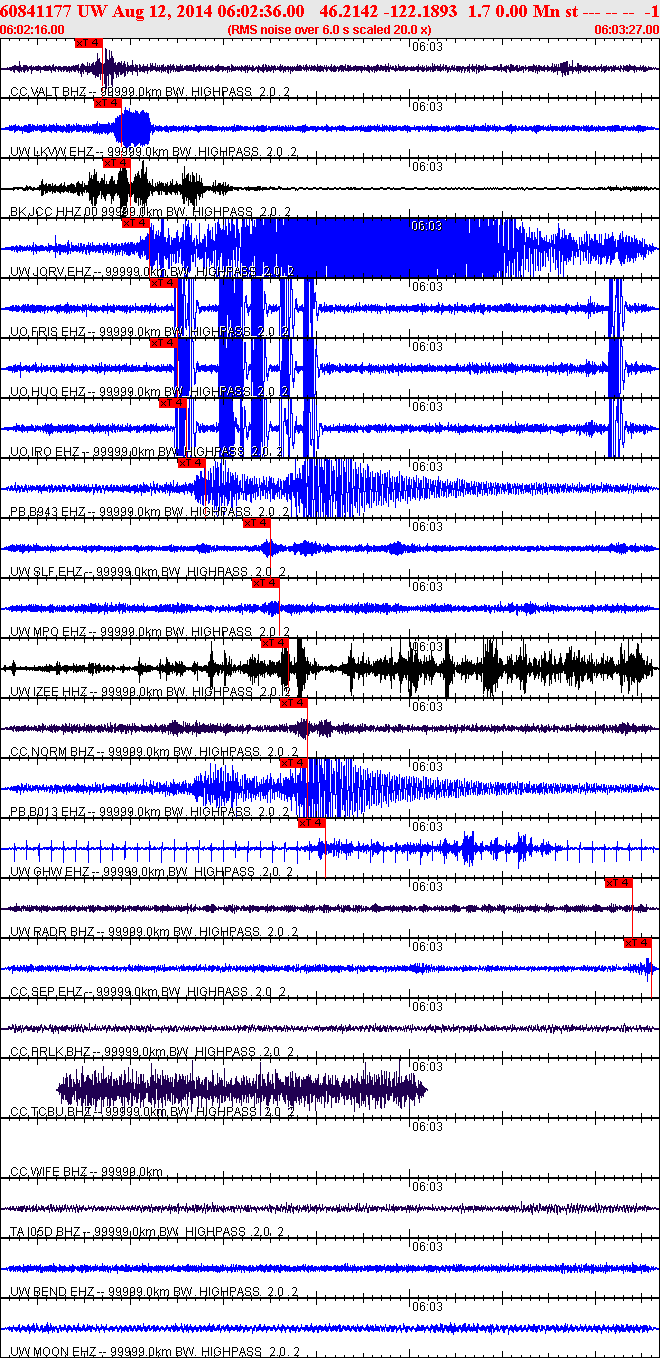Select the red pick flag on the UO.IRO trace
Image resolution: width=660 pixels, height=1358 pixels.
[x=173, y=402]
